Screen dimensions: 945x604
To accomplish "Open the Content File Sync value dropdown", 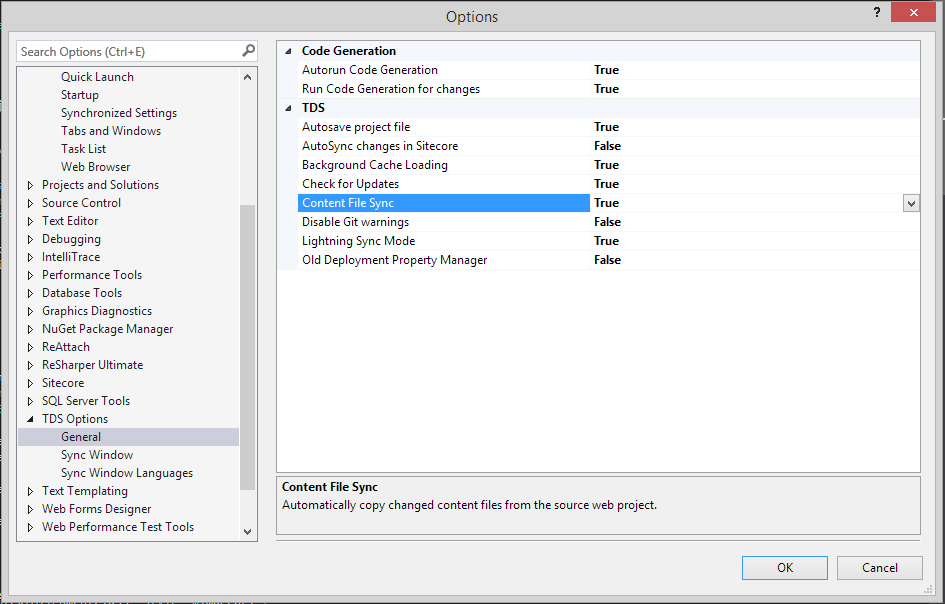I will [910, 202].
